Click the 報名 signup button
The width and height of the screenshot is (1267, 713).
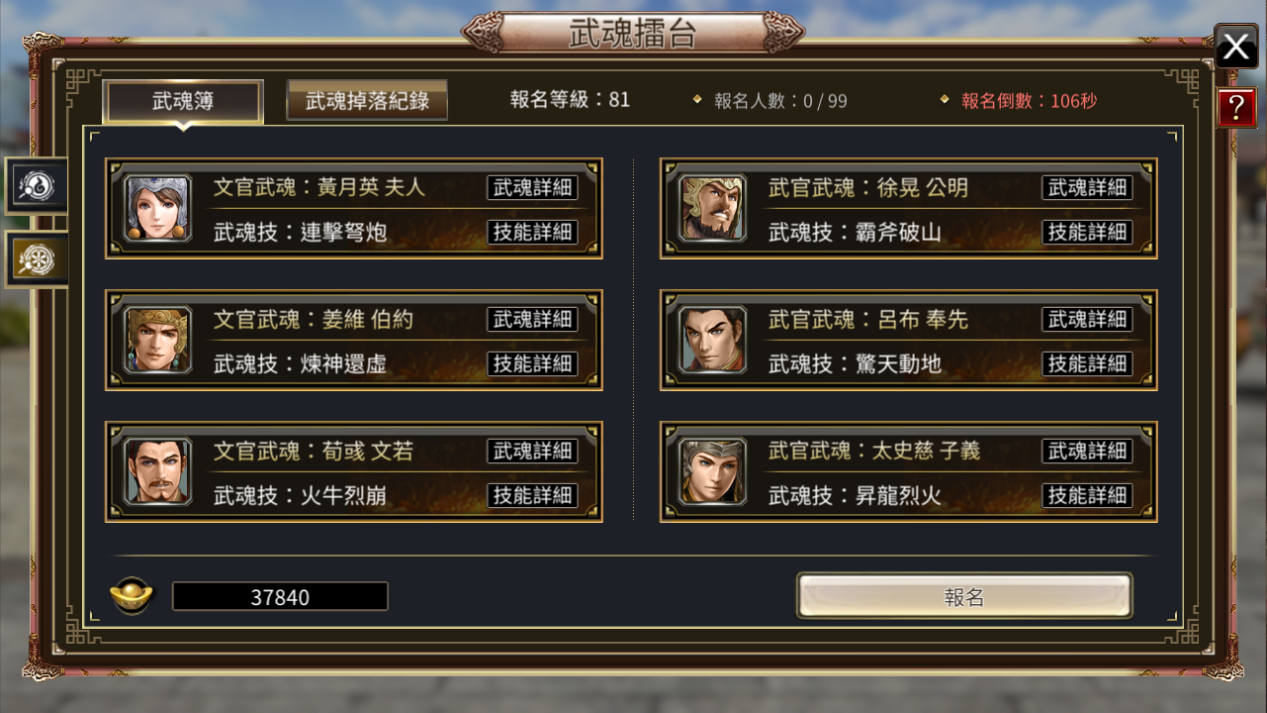(x=964, y=597)
